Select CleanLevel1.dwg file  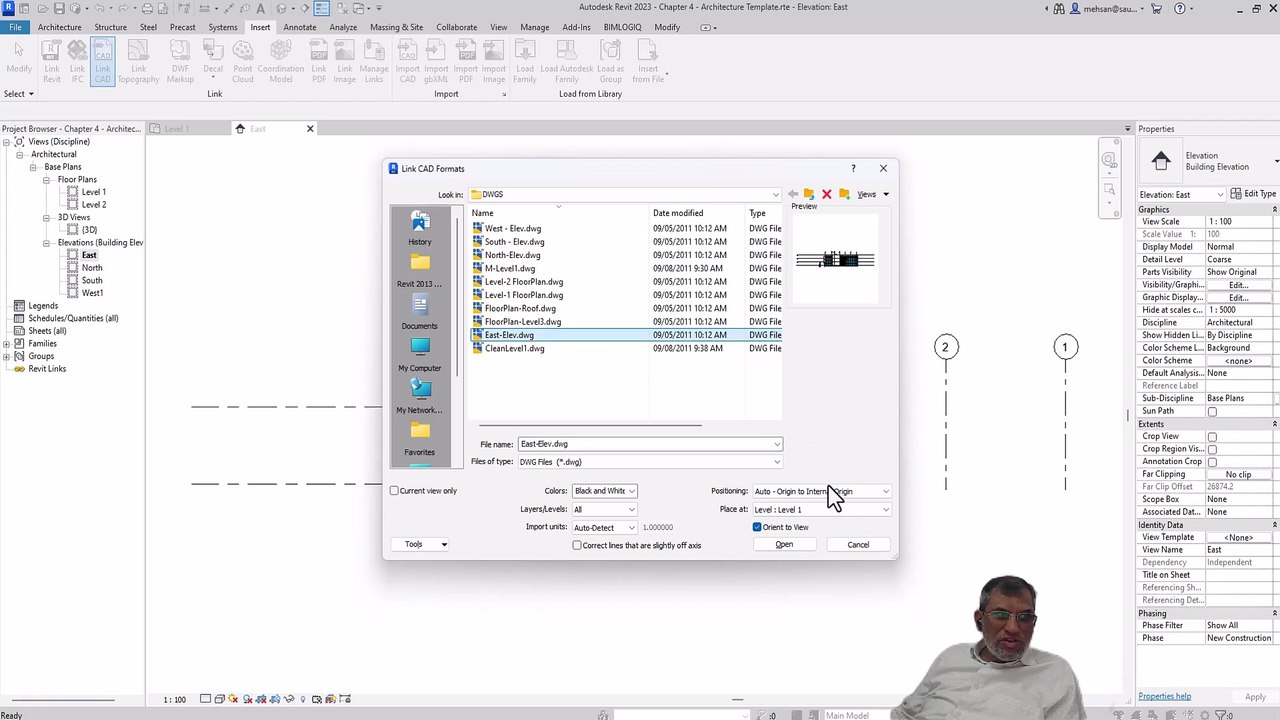point(514,349)
